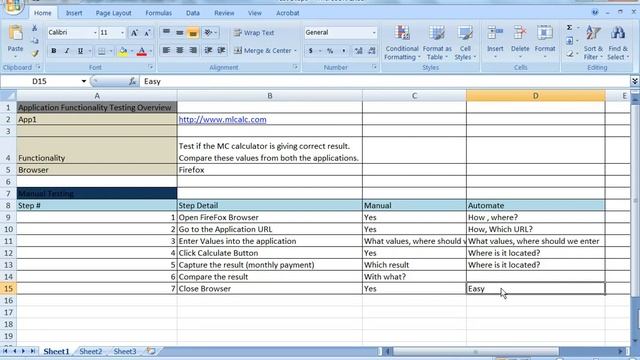Toggle Italic formatting

pyautogui.click(x=67, y=51)
